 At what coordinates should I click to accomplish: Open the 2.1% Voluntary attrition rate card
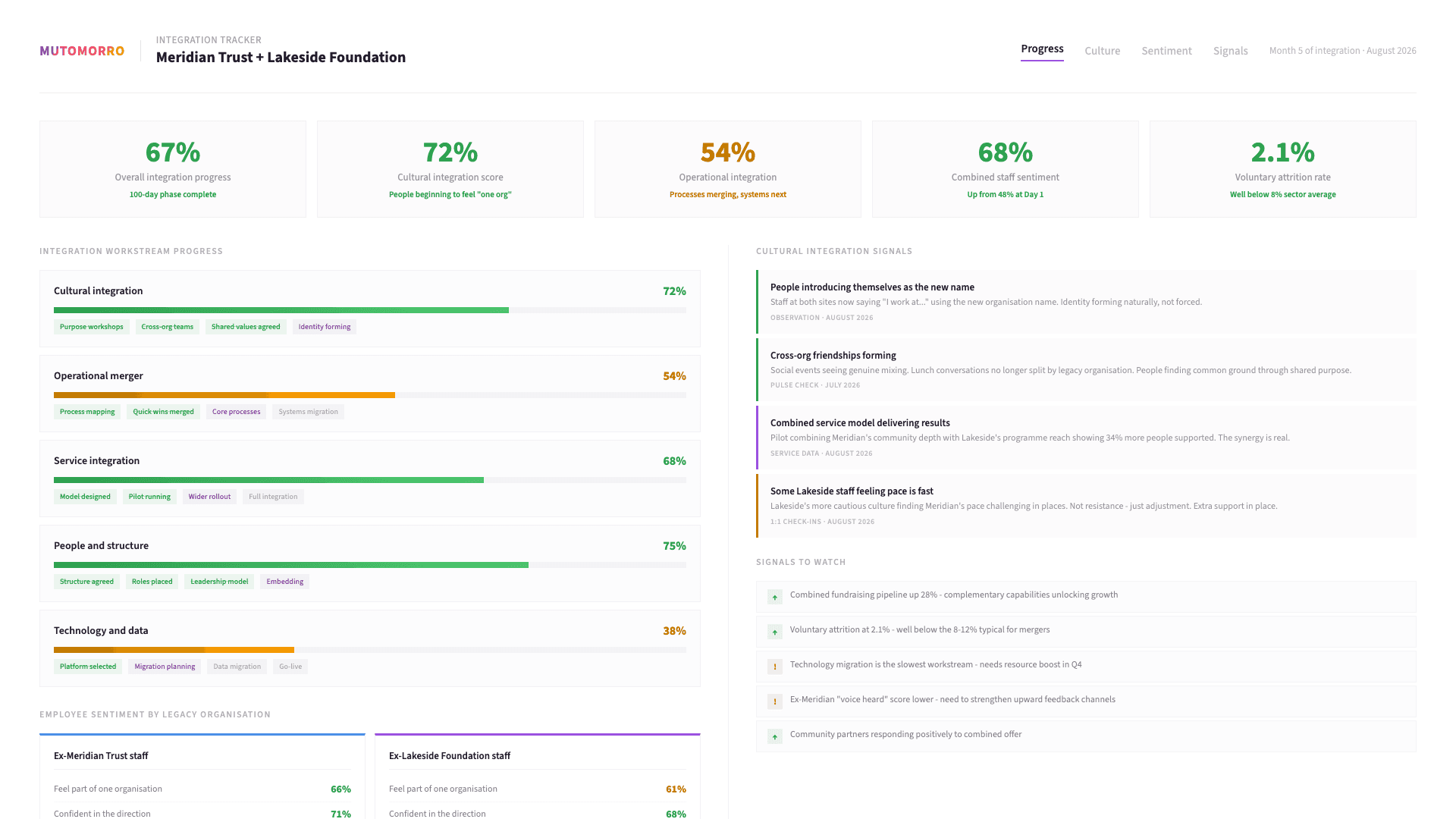tap(1282, 169)
